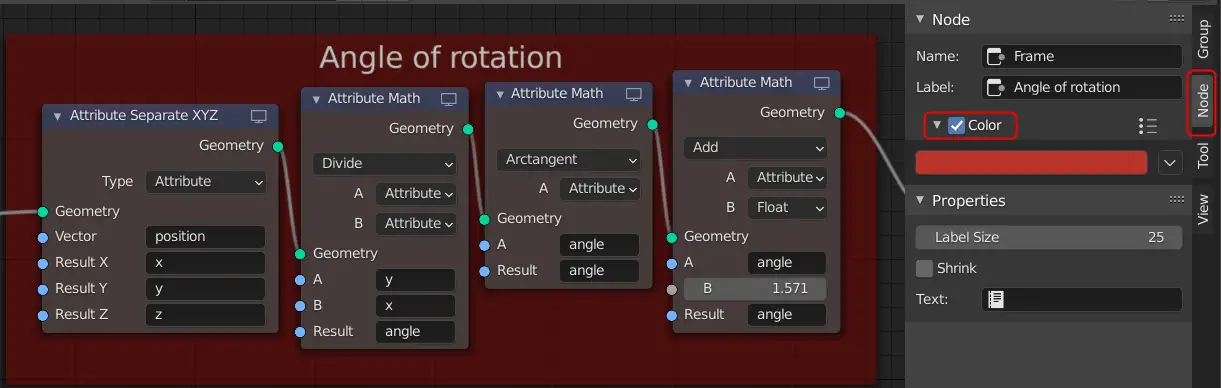Edit the Label field Angle of rotation

[1082, 87]
